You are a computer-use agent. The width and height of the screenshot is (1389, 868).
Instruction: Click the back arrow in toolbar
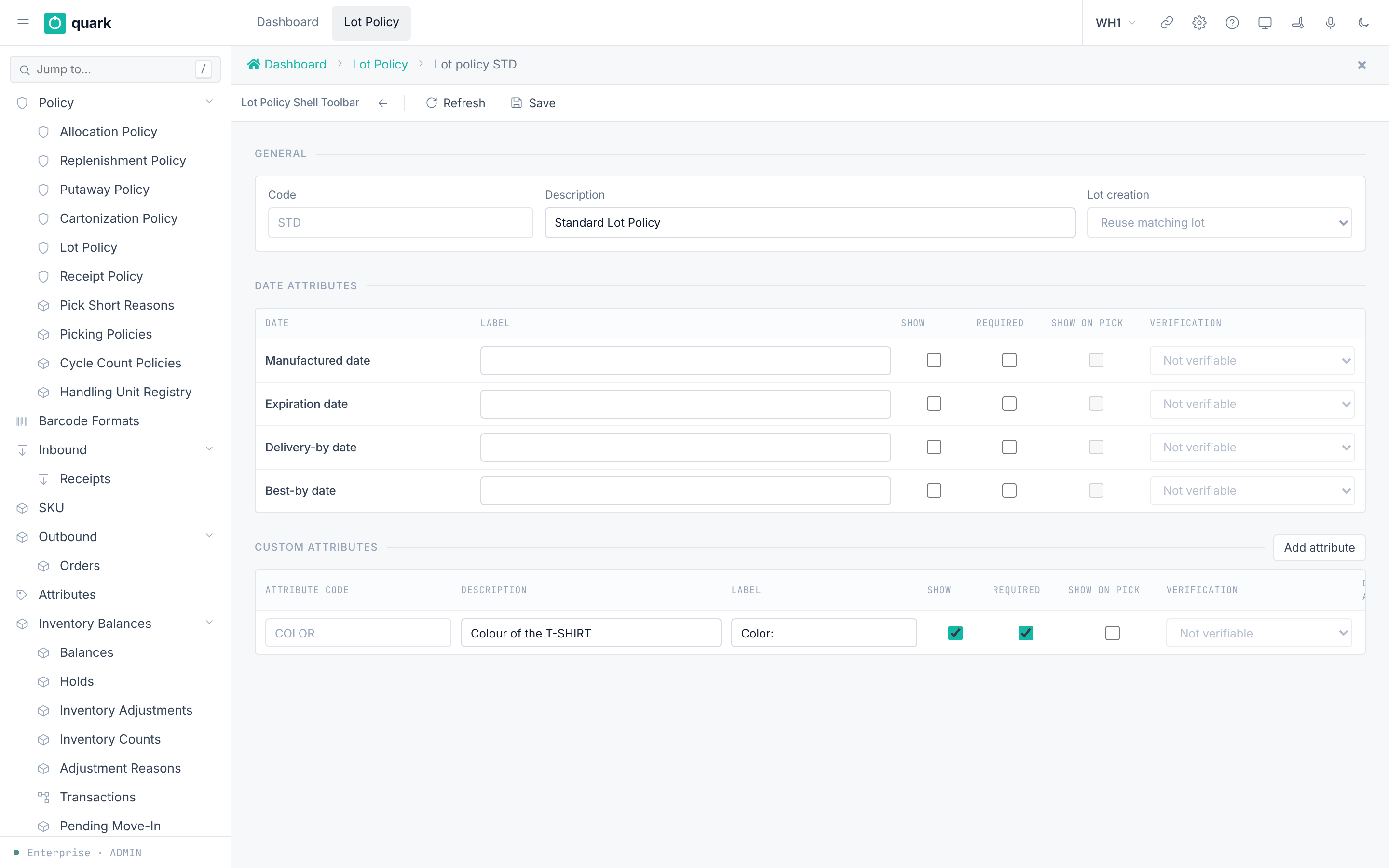point(383,103)
